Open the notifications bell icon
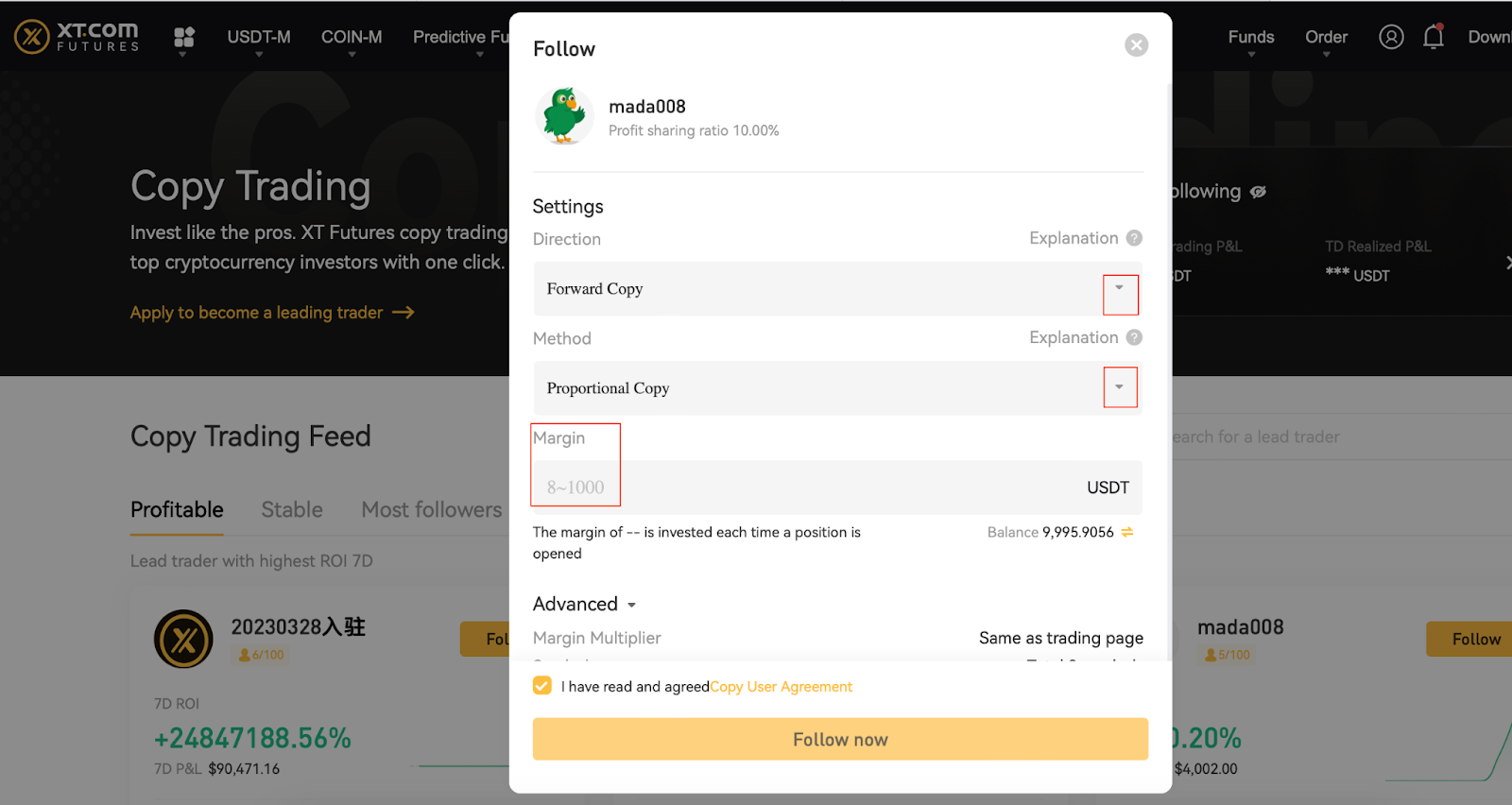This screenshot has width=1512, height=805. 1434,37
